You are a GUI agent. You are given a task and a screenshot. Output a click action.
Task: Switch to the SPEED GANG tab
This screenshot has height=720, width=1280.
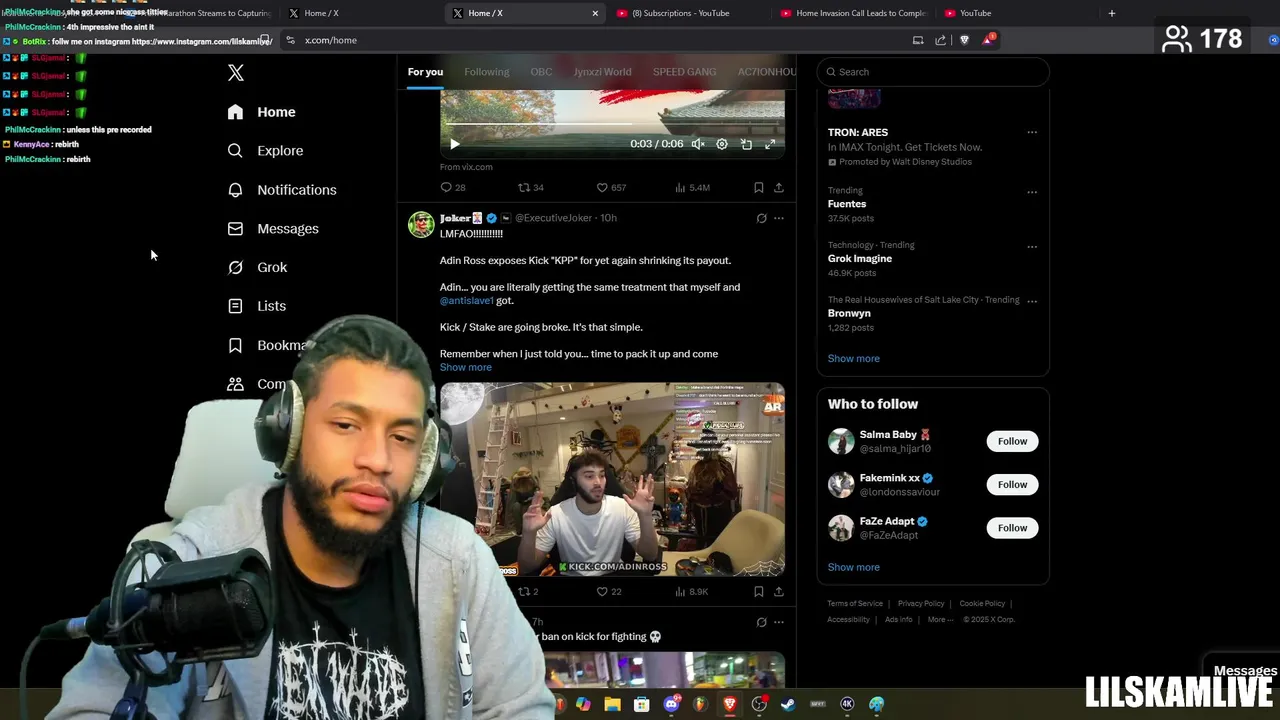(x=684, y=72)
